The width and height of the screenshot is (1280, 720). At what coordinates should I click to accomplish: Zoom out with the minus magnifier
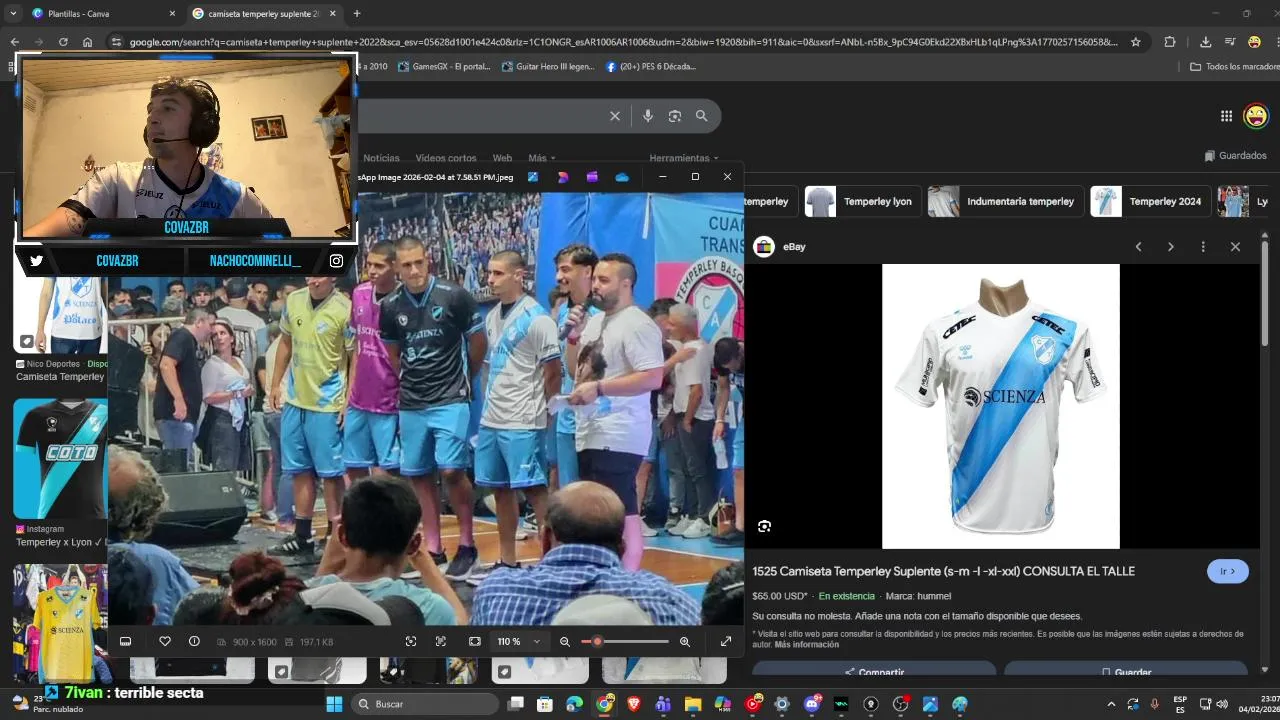(x=565, y=642)
